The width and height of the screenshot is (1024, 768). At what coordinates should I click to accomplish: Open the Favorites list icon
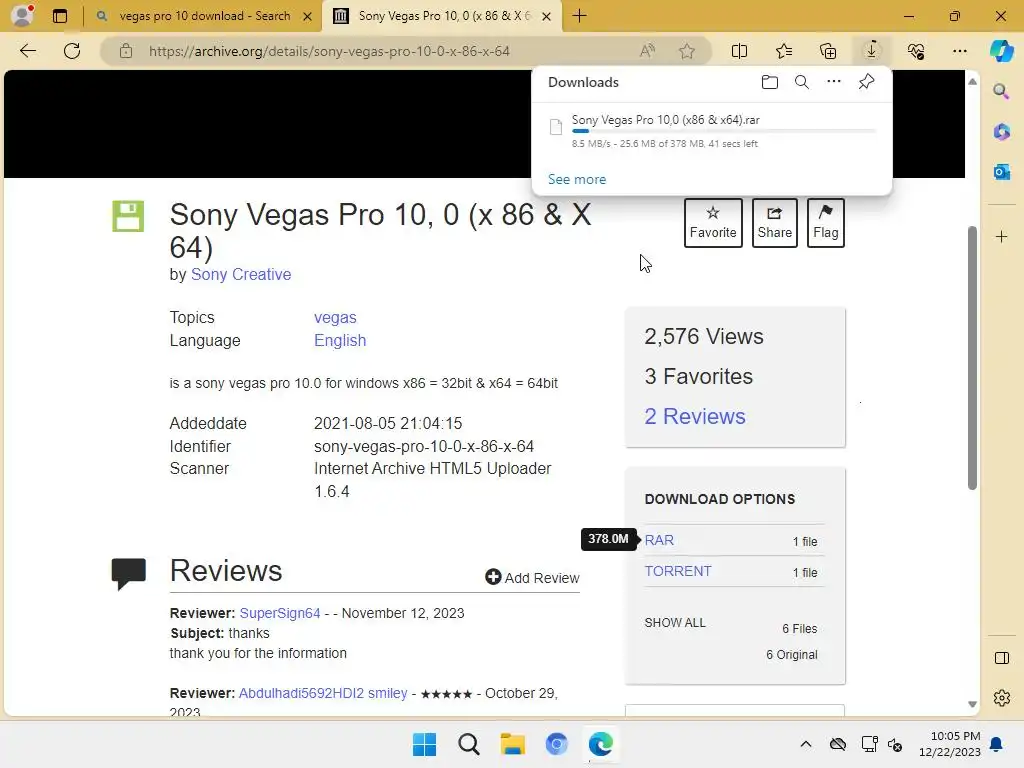pos(784,51)
